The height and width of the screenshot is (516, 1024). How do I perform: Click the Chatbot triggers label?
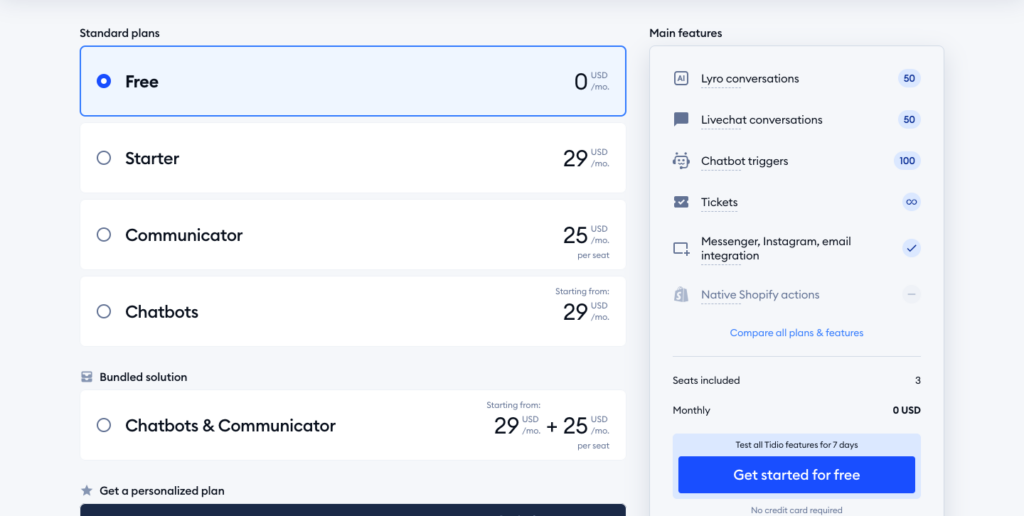[x=744, y=161]
